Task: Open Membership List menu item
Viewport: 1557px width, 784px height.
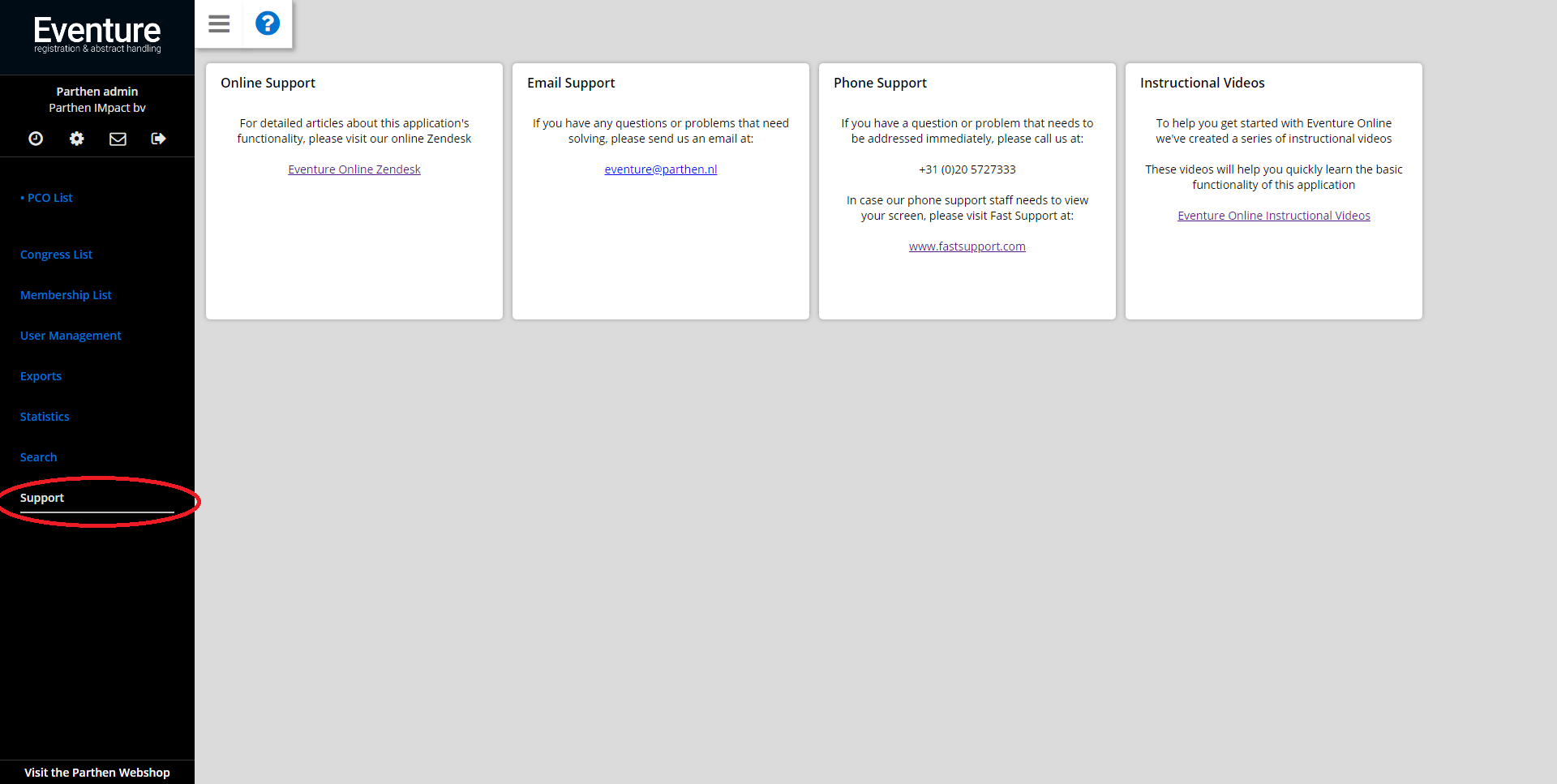Action: point(66,295)
